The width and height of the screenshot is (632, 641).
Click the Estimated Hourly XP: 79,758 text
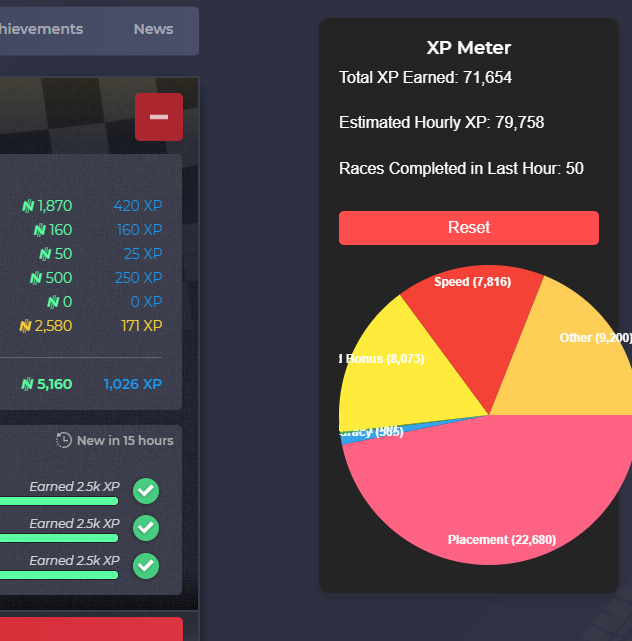[442, 122]
